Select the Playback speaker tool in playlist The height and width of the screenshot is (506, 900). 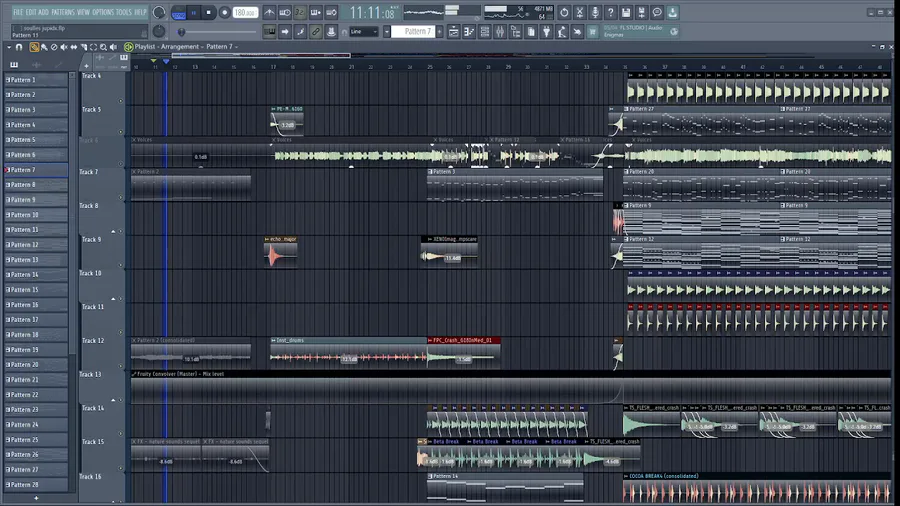point(113,47)
